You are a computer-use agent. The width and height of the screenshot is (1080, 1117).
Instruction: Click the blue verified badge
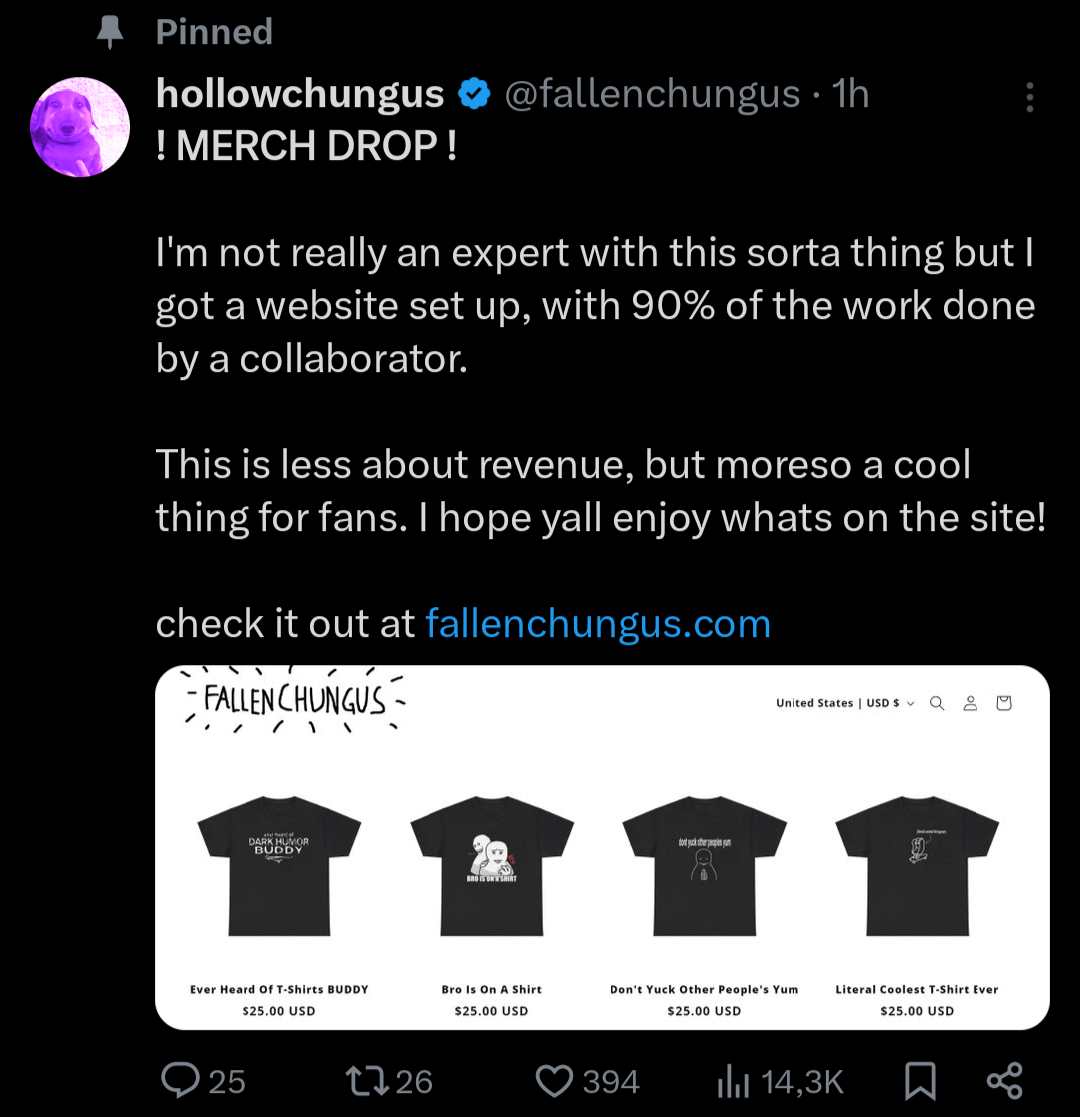474,94
